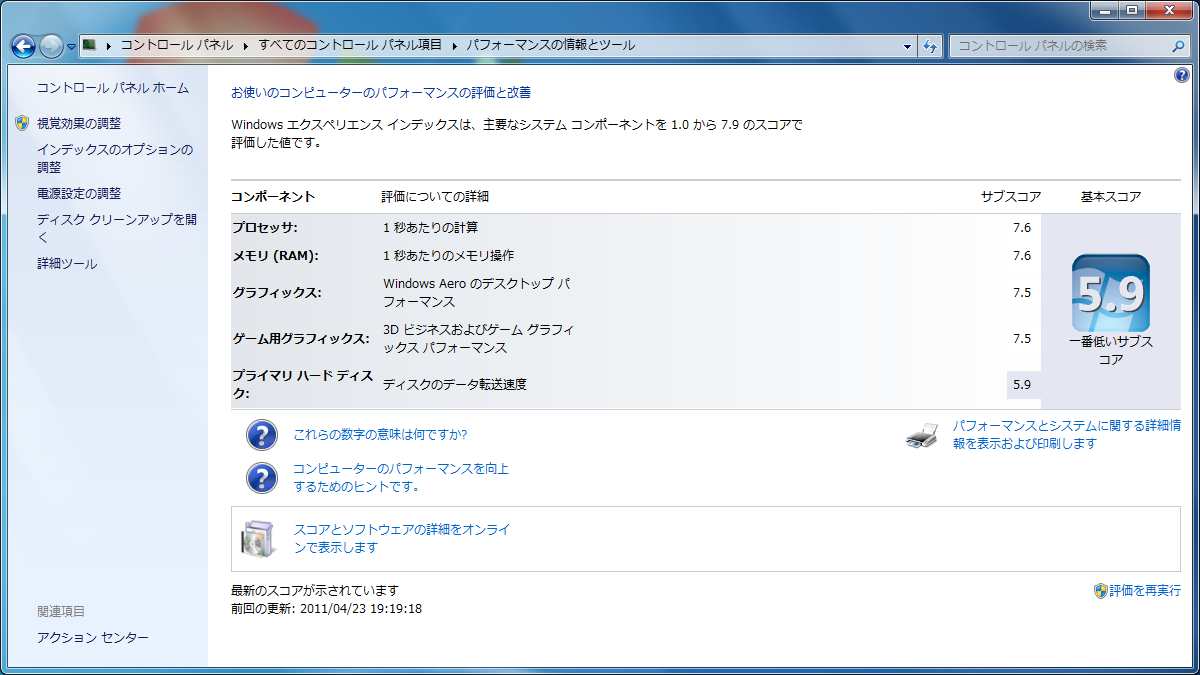
Task: Open インデックスのオプションの調整 link
Action: point(115,158)
